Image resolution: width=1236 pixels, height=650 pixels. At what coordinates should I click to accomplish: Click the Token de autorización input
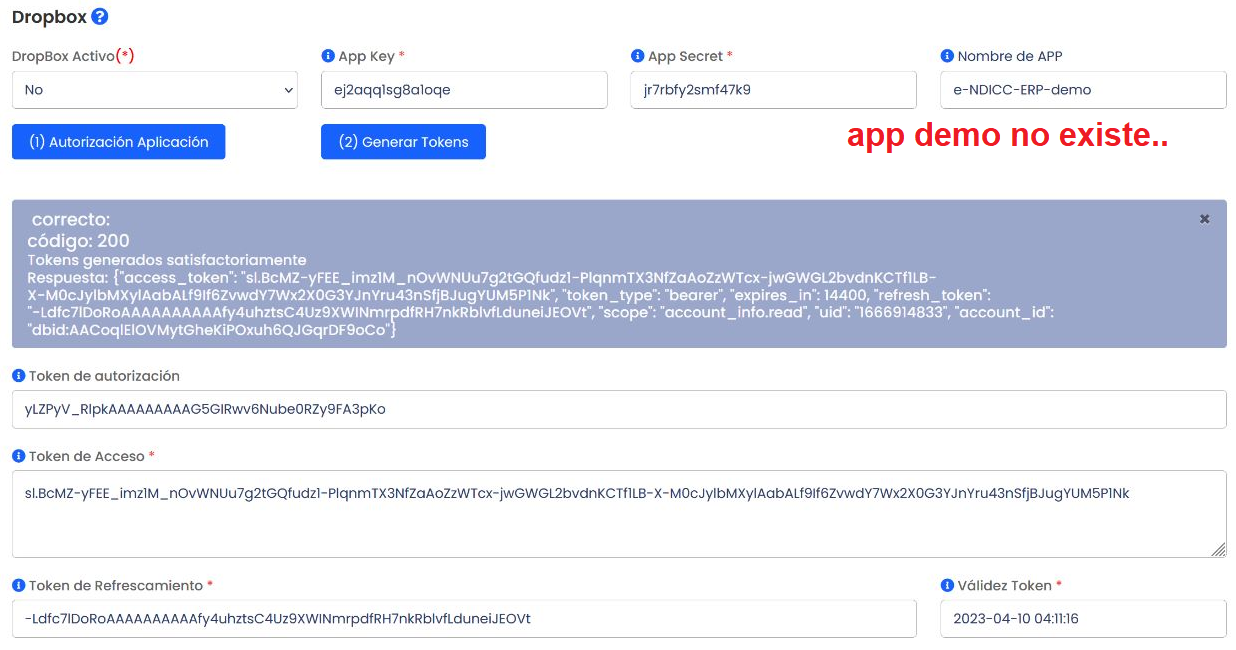(x=618, y=409)
